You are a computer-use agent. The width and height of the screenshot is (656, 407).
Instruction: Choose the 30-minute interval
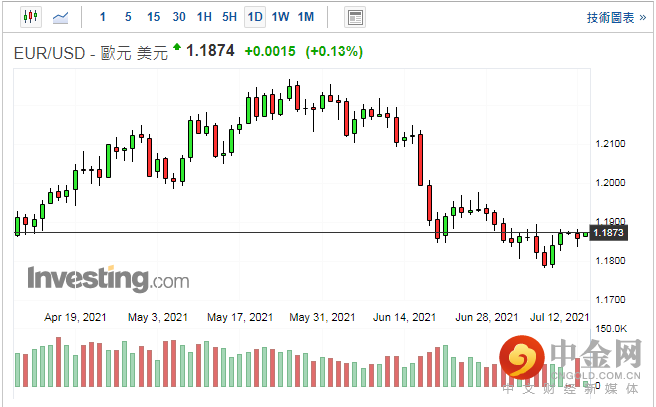pyautogui.click(x=178, y=17)
